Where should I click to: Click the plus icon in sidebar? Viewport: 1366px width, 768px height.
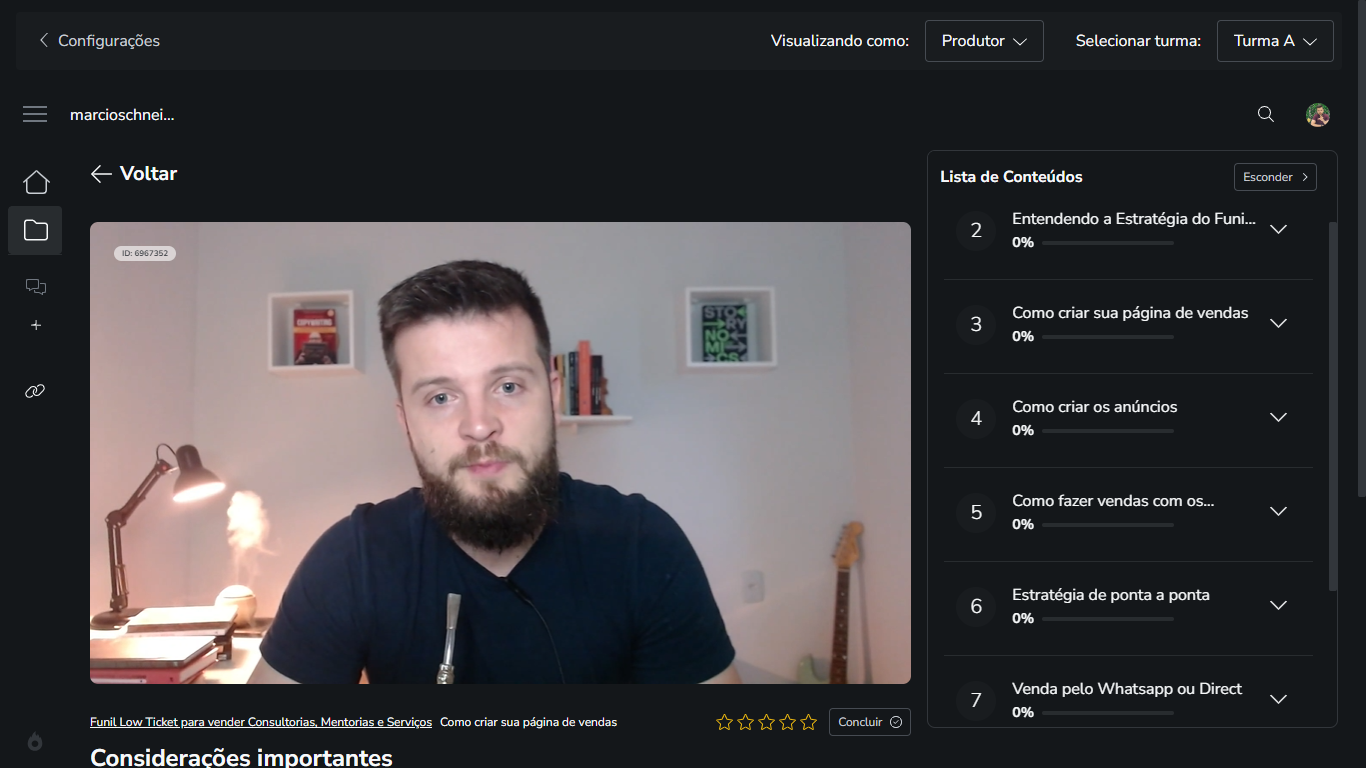click(x=36, y=325)
